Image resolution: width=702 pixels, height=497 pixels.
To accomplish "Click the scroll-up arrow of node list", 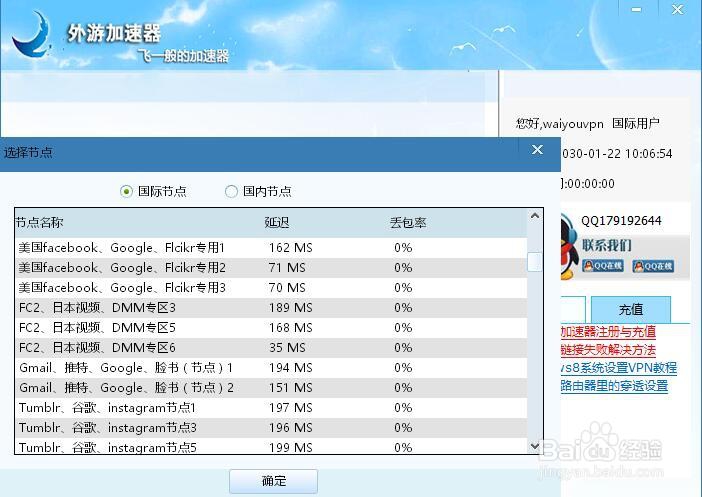I will point(535,216).
